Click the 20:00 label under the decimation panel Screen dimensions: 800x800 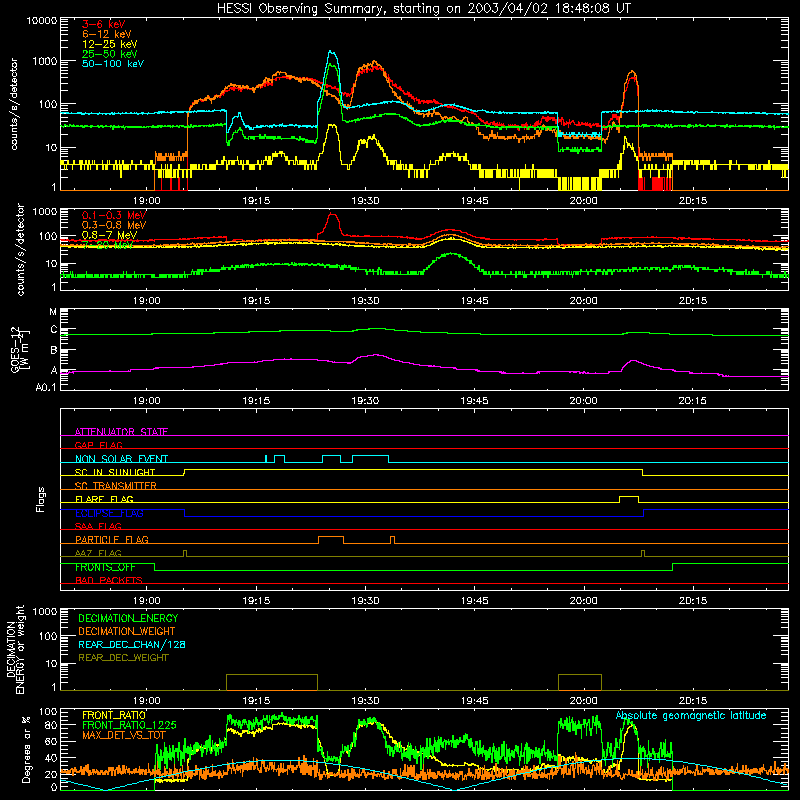[584, 701]
